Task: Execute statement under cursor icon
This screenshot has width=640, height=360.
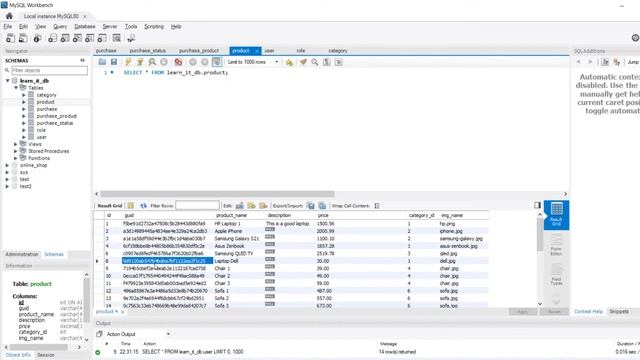Action: [140, 62]
